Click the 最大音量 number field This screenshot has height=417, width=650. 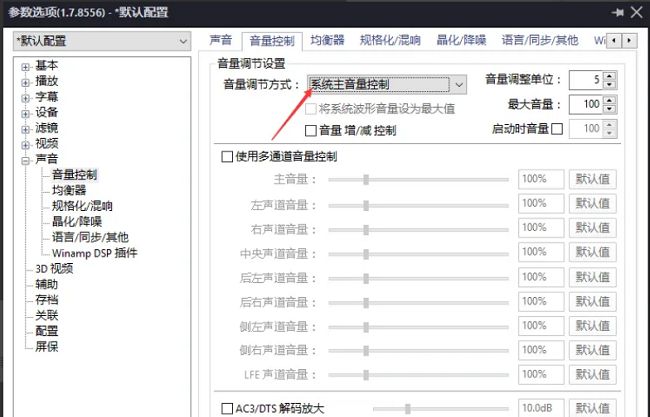[x=587, y=104]
